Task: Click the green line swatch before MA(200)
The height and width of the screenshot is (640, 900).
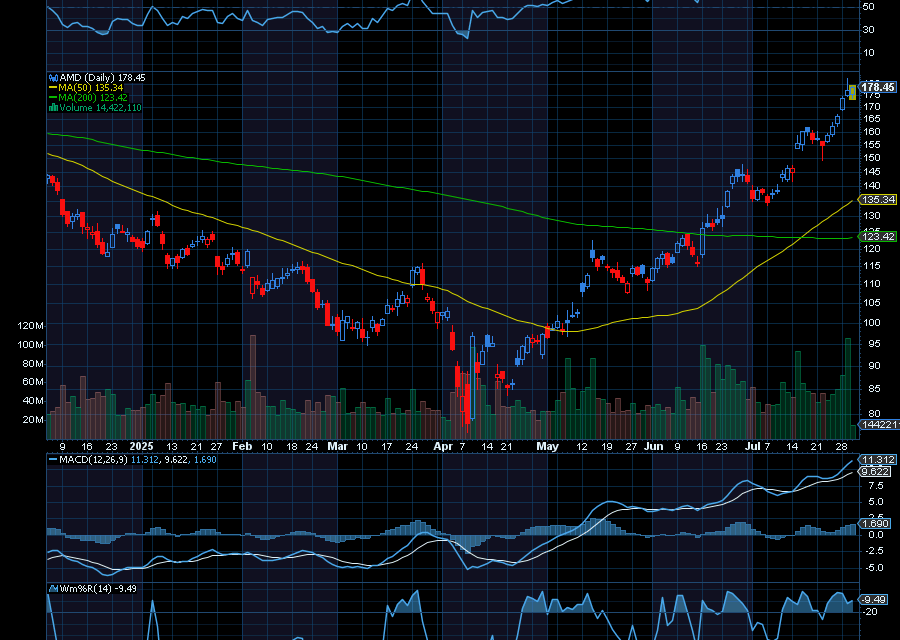Action: pyautogui.click(x=53, y=98)
